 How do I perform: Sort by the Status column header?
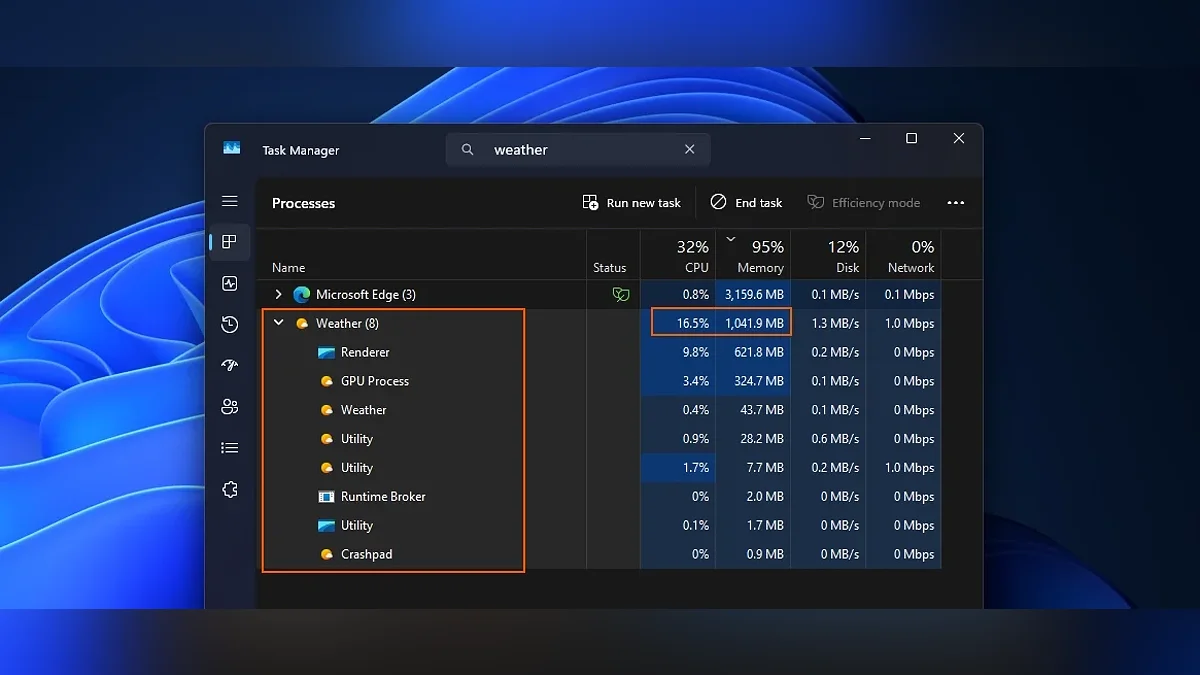613,254
